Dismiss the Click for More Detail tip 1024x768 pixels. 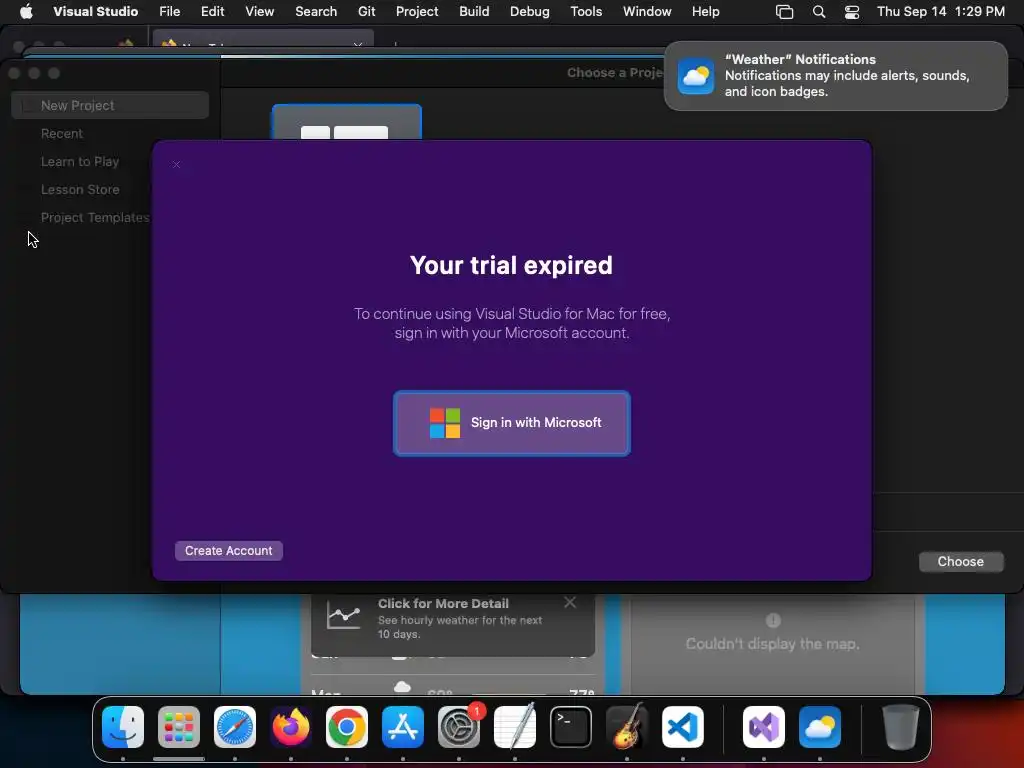click(570, 602)
